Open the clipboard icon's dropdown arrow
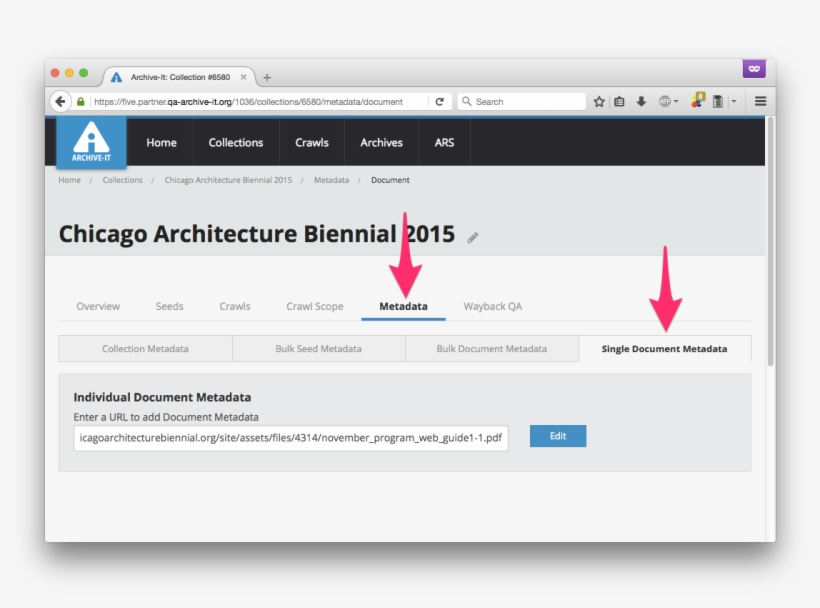Viewport: 820px width, 608px height. pos(733,101)
